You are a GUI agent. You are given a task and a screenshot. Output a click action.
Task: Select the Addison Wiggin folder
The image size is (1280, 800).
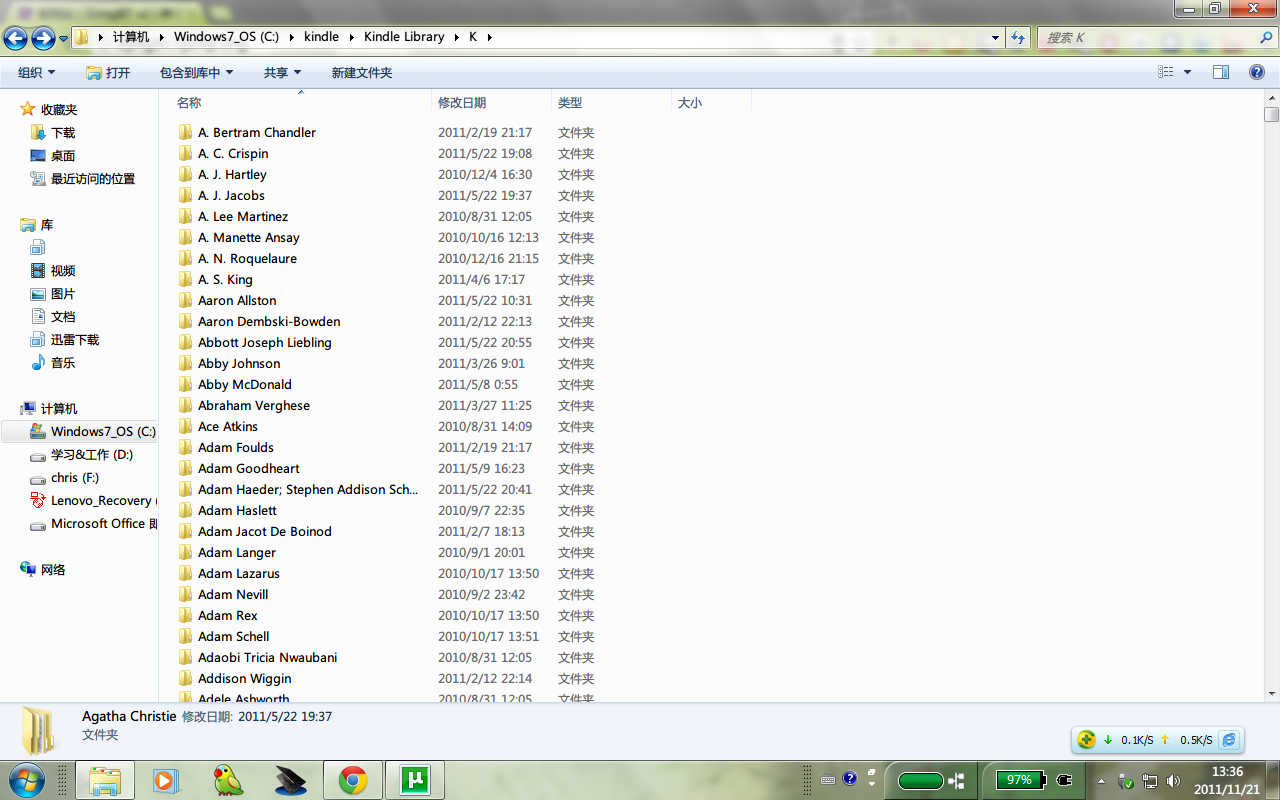point(245,678)
